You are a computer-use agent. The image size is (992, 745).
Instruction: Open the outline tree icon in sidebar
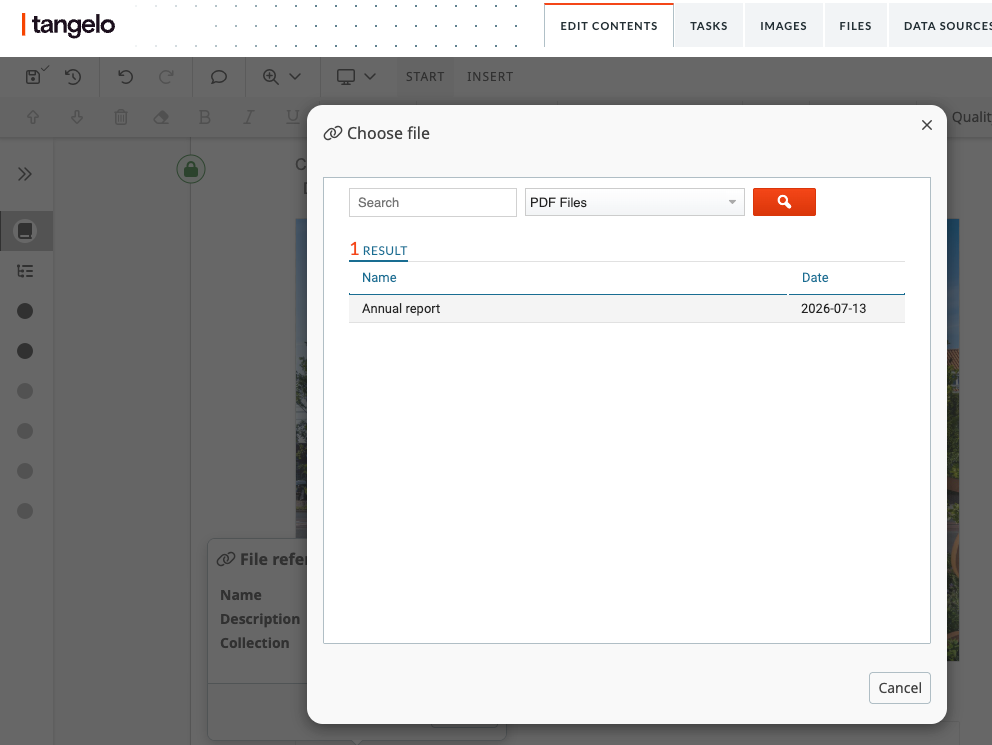coord(25,271)
